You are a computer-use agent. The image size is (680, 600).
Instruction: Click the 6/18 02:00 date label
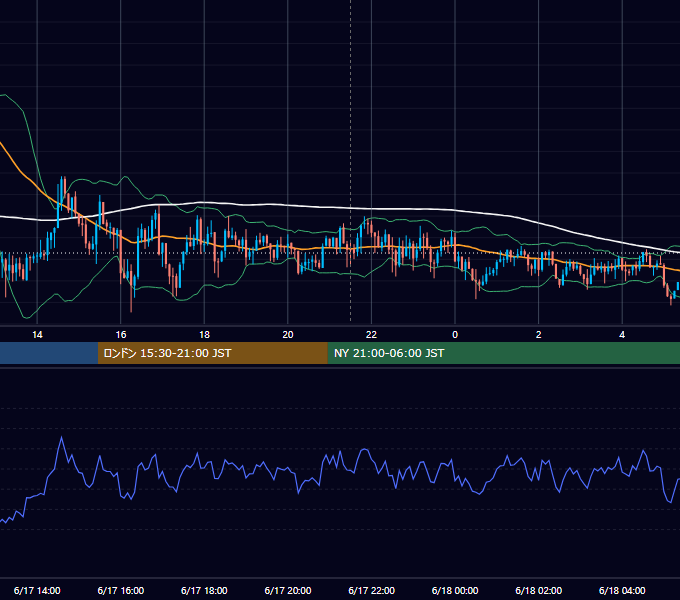[539, 590]
